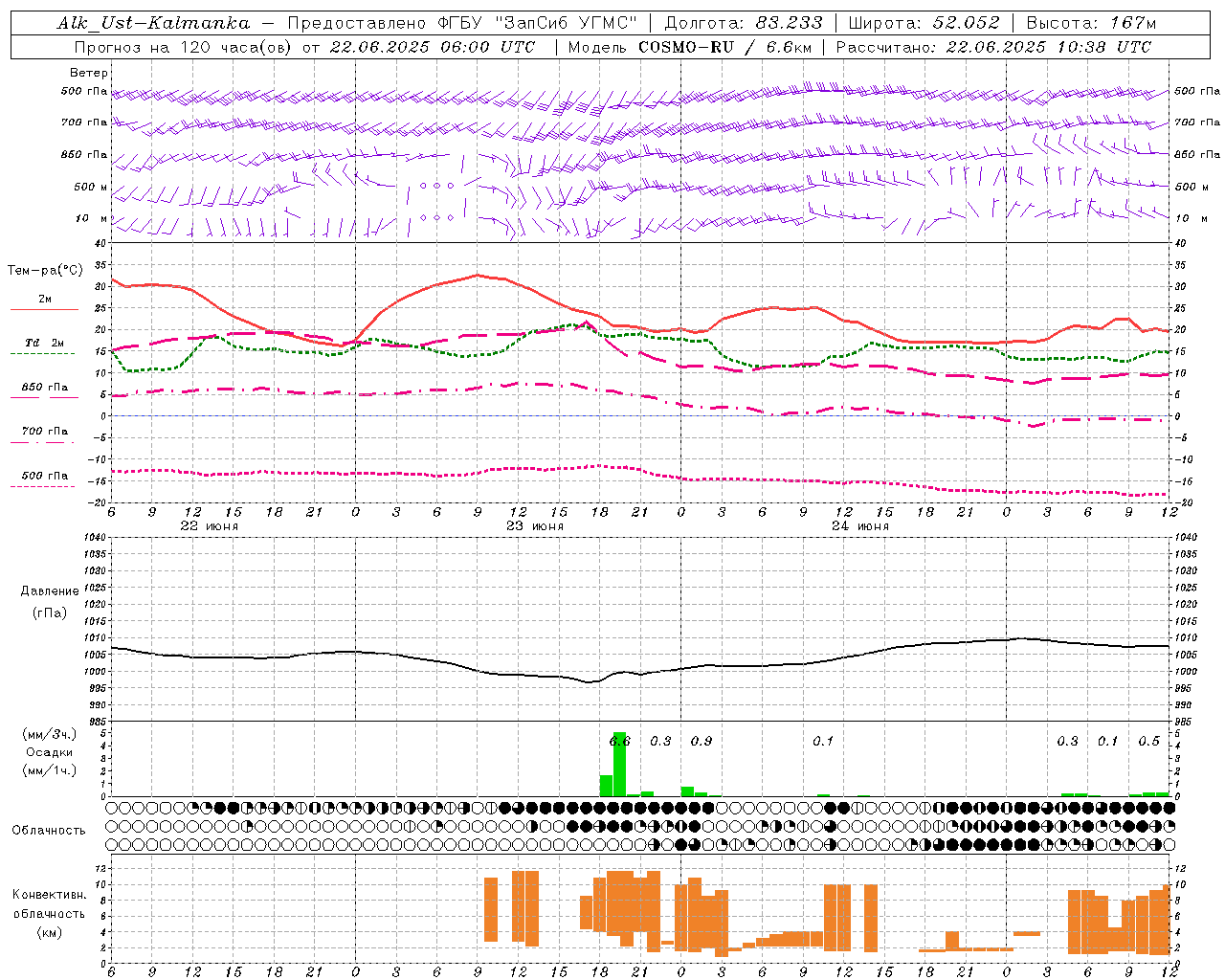Viewport: 1225px width, 980px height.
Task: Click the Рассчитано: 22.06.2025 10:38 UTC timestamp
Action: 993,47
